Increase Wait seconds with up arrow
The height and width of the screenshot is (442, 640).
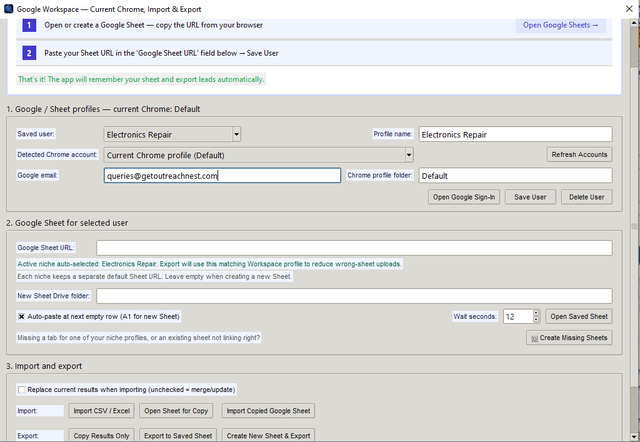536,313
